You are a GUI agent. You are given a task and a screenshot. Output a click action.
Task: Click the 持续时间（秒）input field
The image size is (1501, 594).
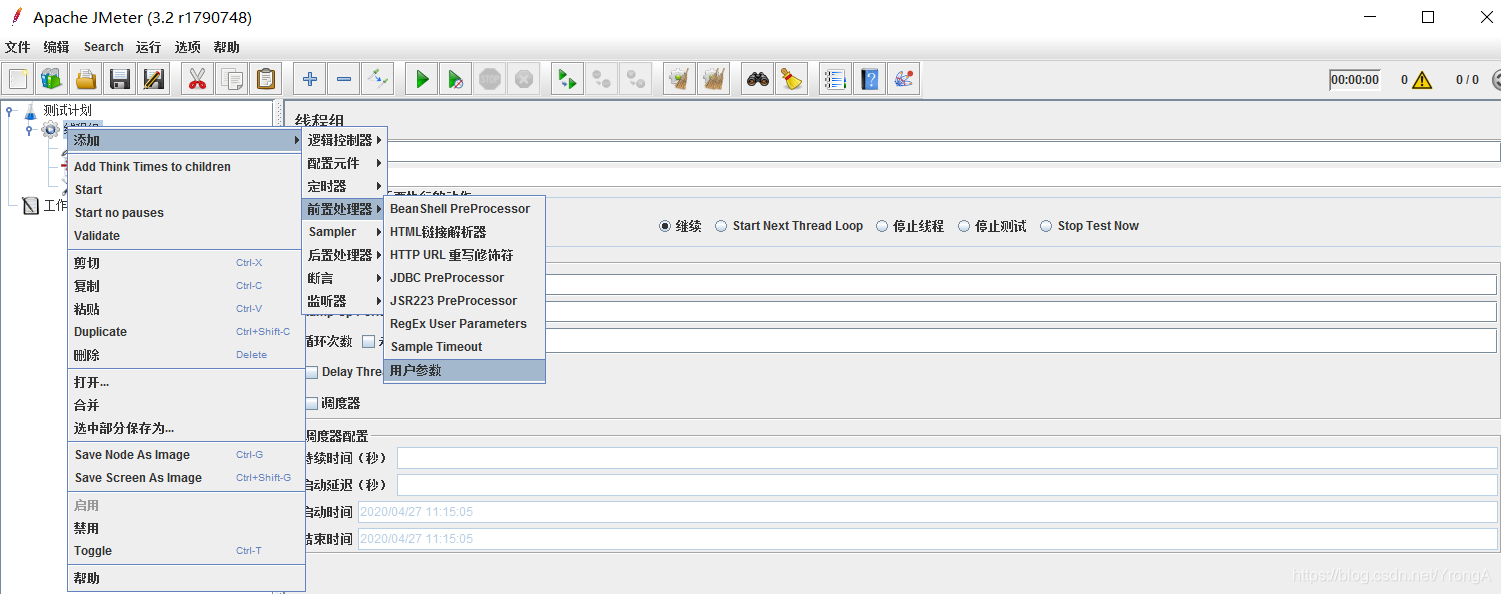946,458
